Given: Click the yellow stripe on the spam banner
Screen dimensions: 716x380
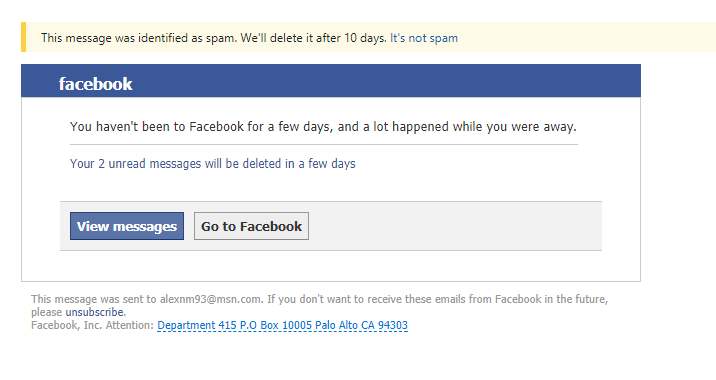Looking at the screenshot, I should pos(23,37).
